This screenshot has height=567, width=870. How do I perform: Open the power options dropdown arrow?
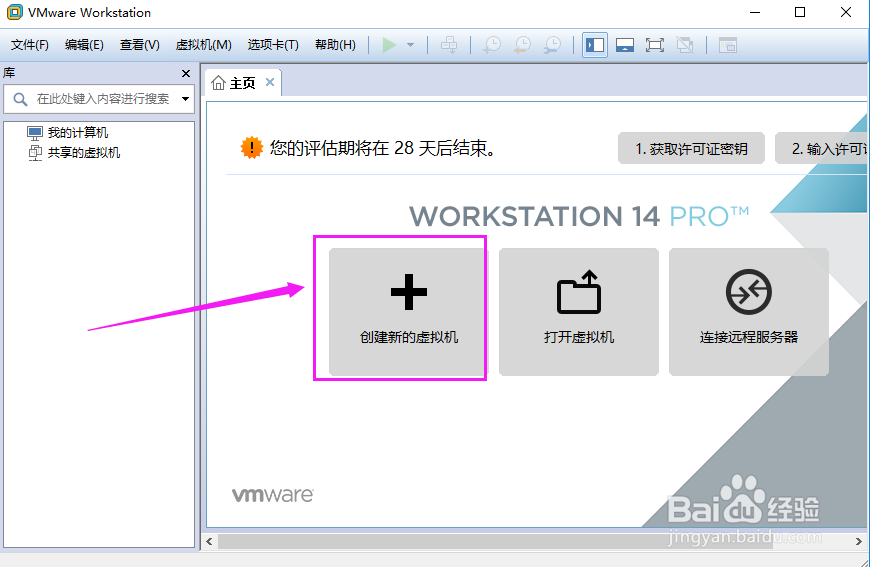(411, 45)
